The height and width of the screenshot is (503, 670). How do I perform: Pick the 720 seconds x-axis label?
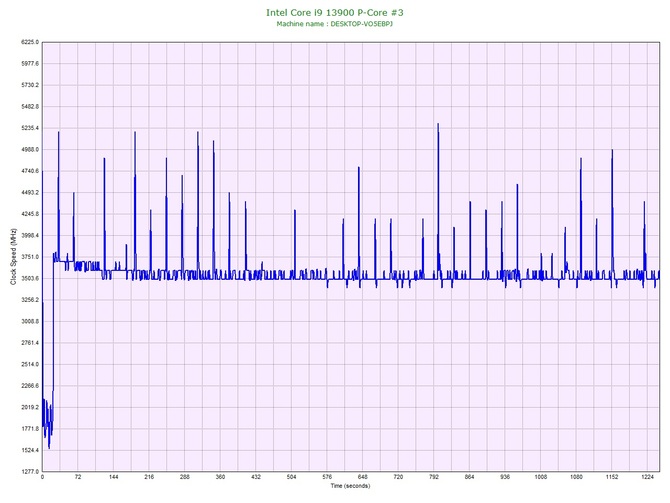[398, 477]
